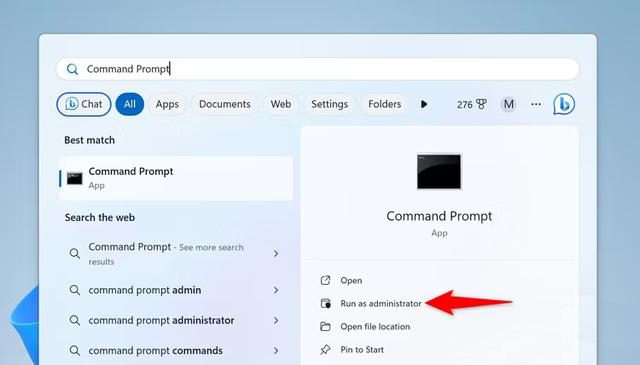The image size is (640, 365).
Task: Click the play arrow to show more filters
Action: (x=424, y=104)
